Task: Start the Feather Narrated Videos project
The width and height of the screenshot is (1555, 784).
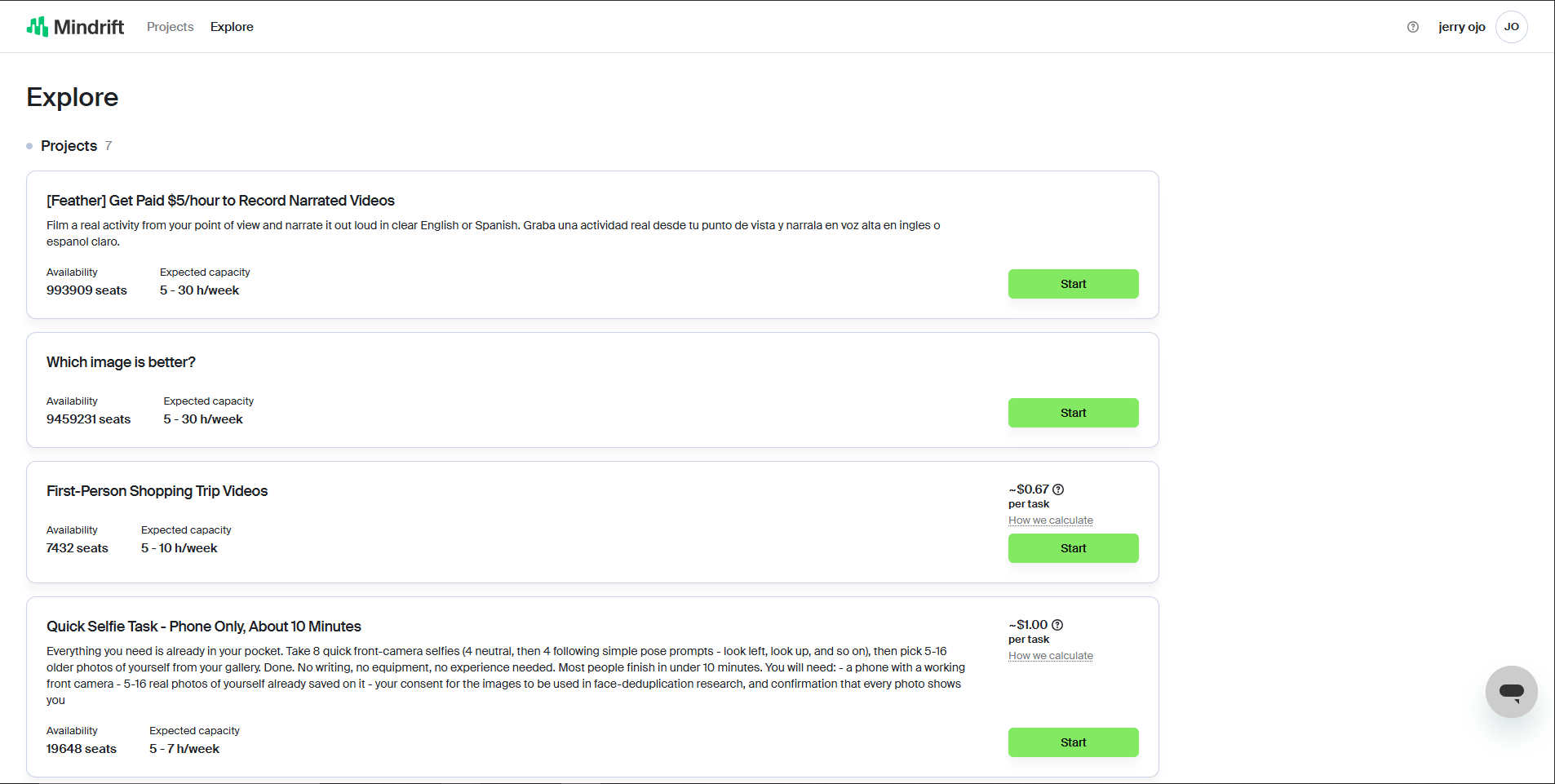Action: pos(1074,284)
